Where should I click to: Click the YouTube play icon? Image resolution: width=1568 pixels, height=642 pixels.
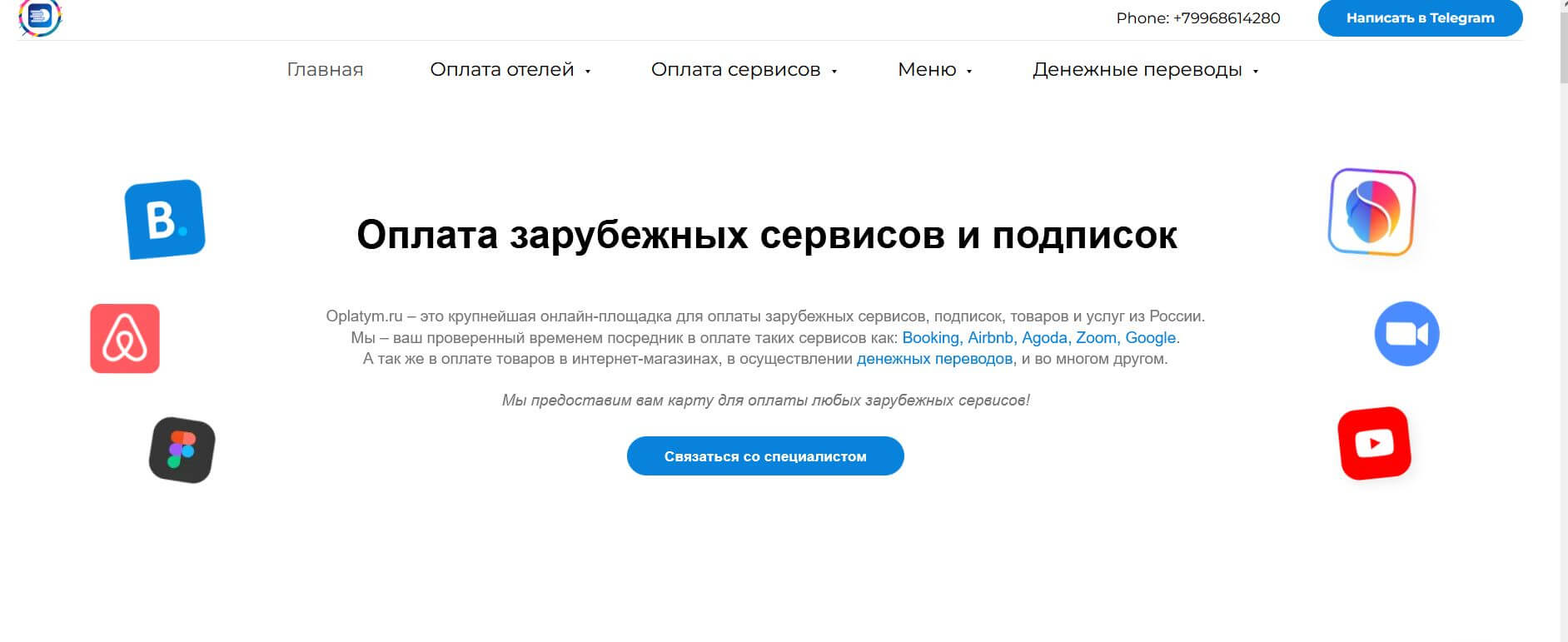(1374, 443)
